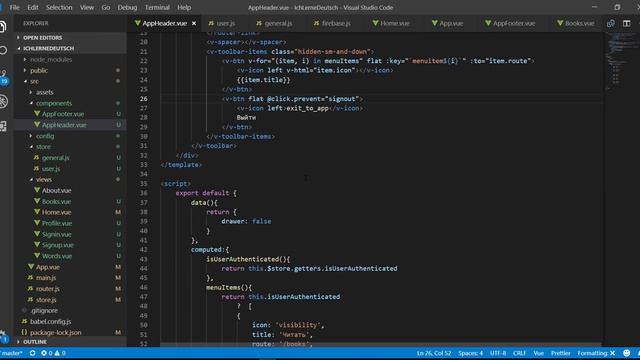Split the editor to the right
Viewport: 640px width, 360px height.
click(x=627, y=23)
